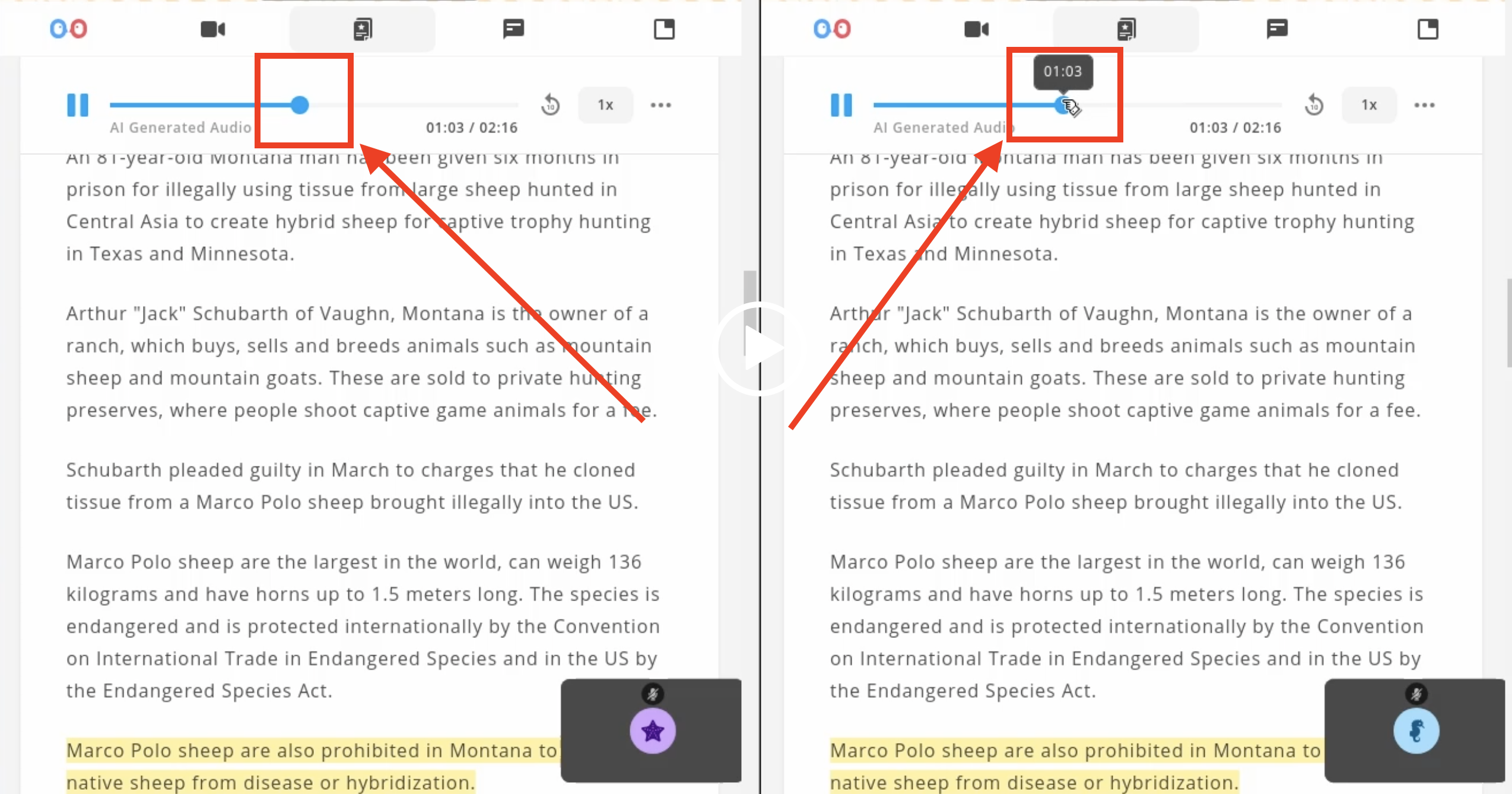Expand the right panel's three-dot options menu
This screenshot has height=794, width=1512.
tap(1425, 104)
